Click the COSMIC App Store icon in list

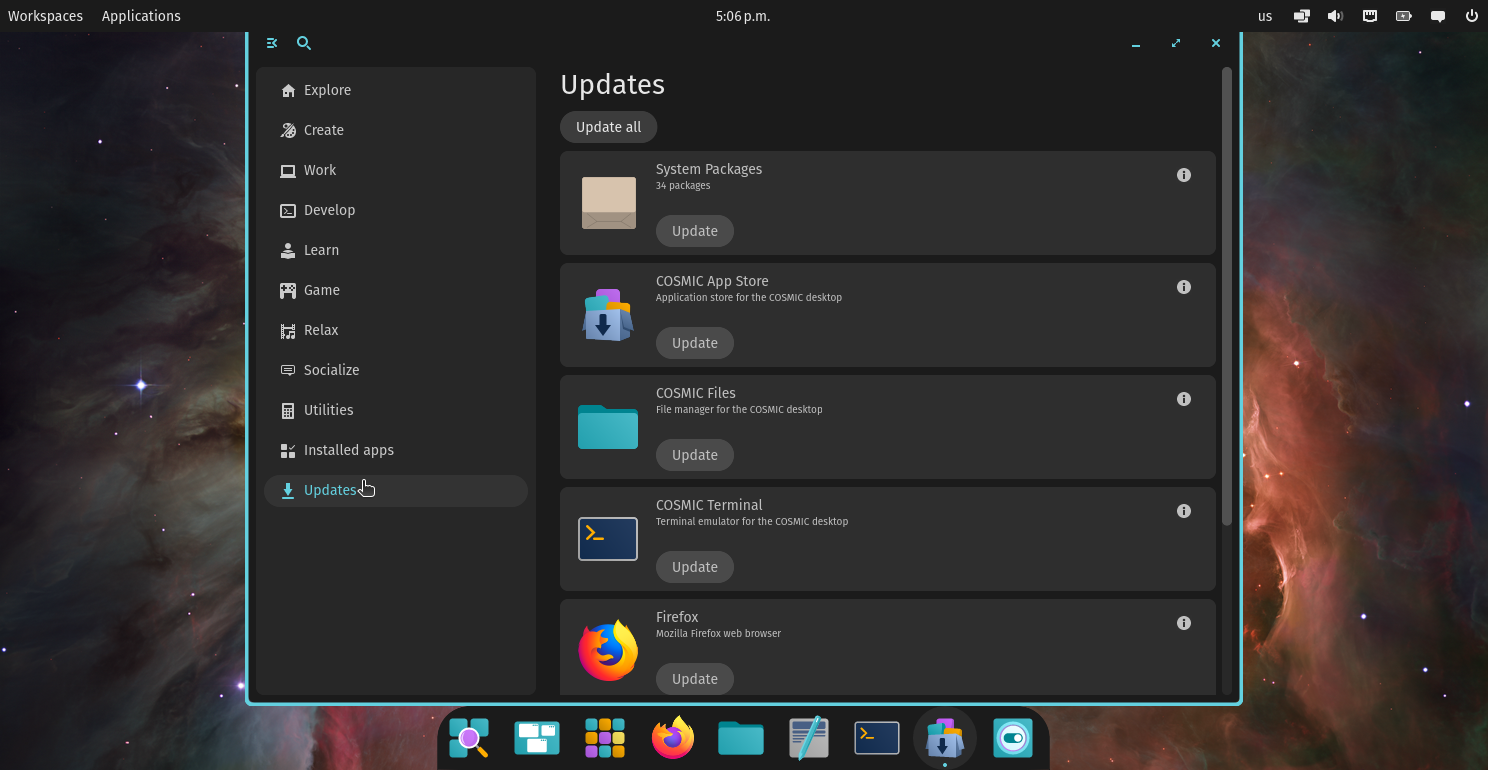608,315
